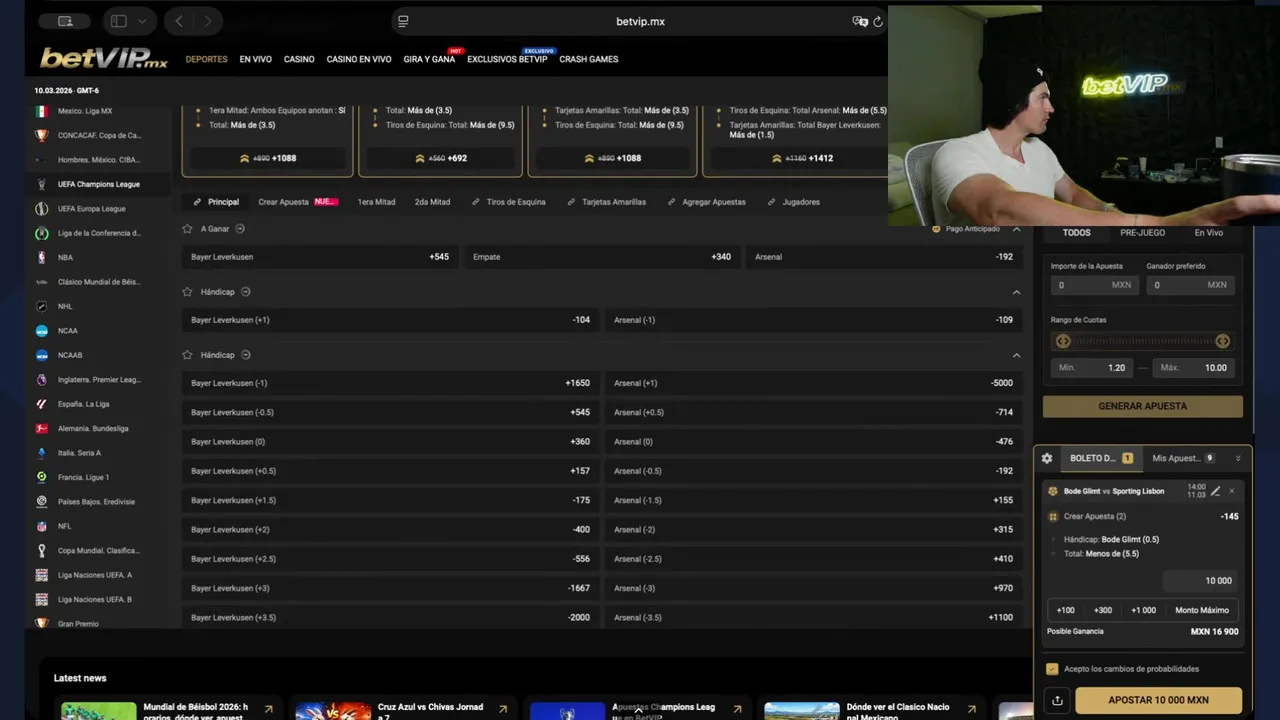Open Cruz Azul vs Chivas news thumbnail
Screen dimensions: 1280x720
(x=333, y=711)
